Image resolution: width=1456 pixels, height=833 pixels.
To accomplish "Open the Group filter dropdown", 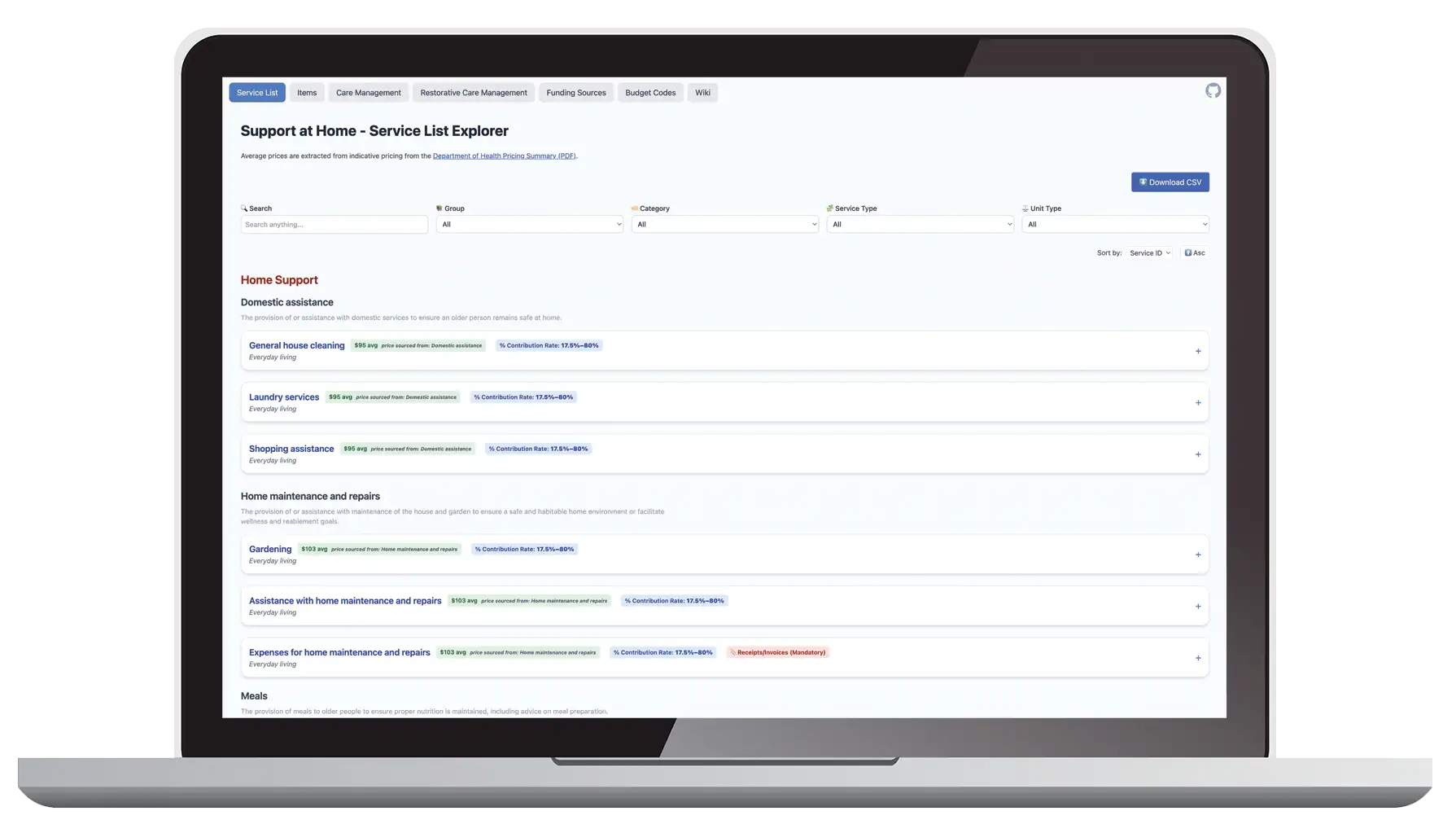I will point(529,225).
